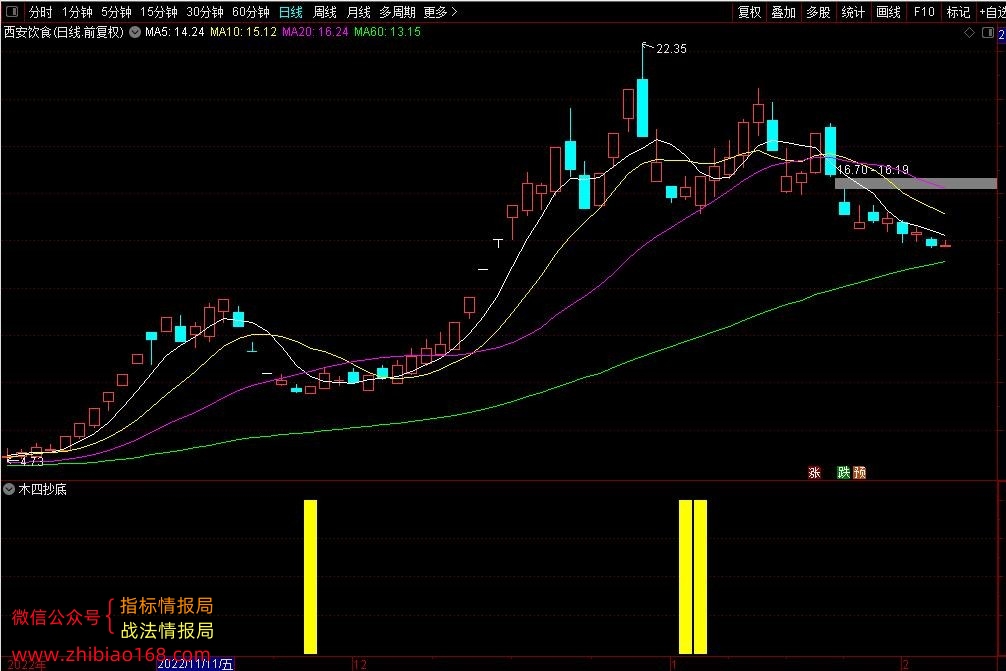Click the MA5: 14.24 indicator value
The height and width of the screenshot is (671, 1006).
coord(175,32)
